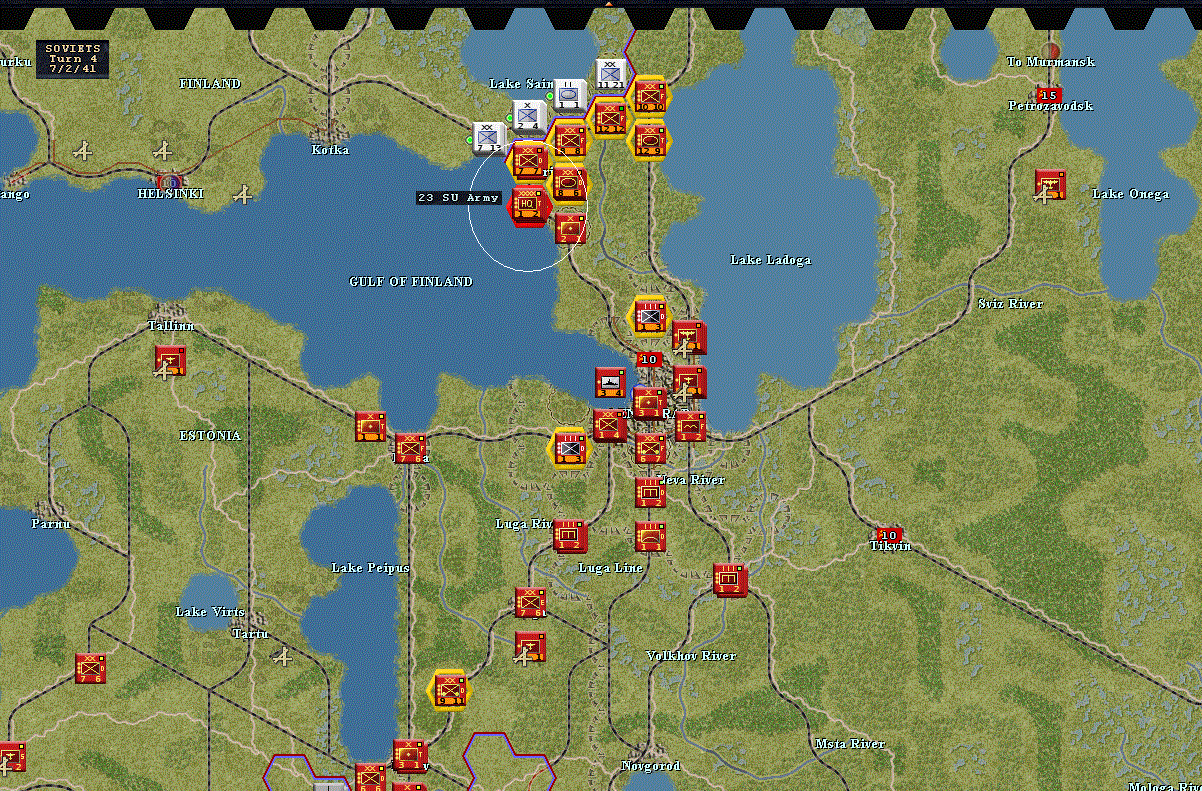Image resolution: width=1202 pixels, height=791 pixels.
Task: Click the Lake Peipus label
Action: 370,568
